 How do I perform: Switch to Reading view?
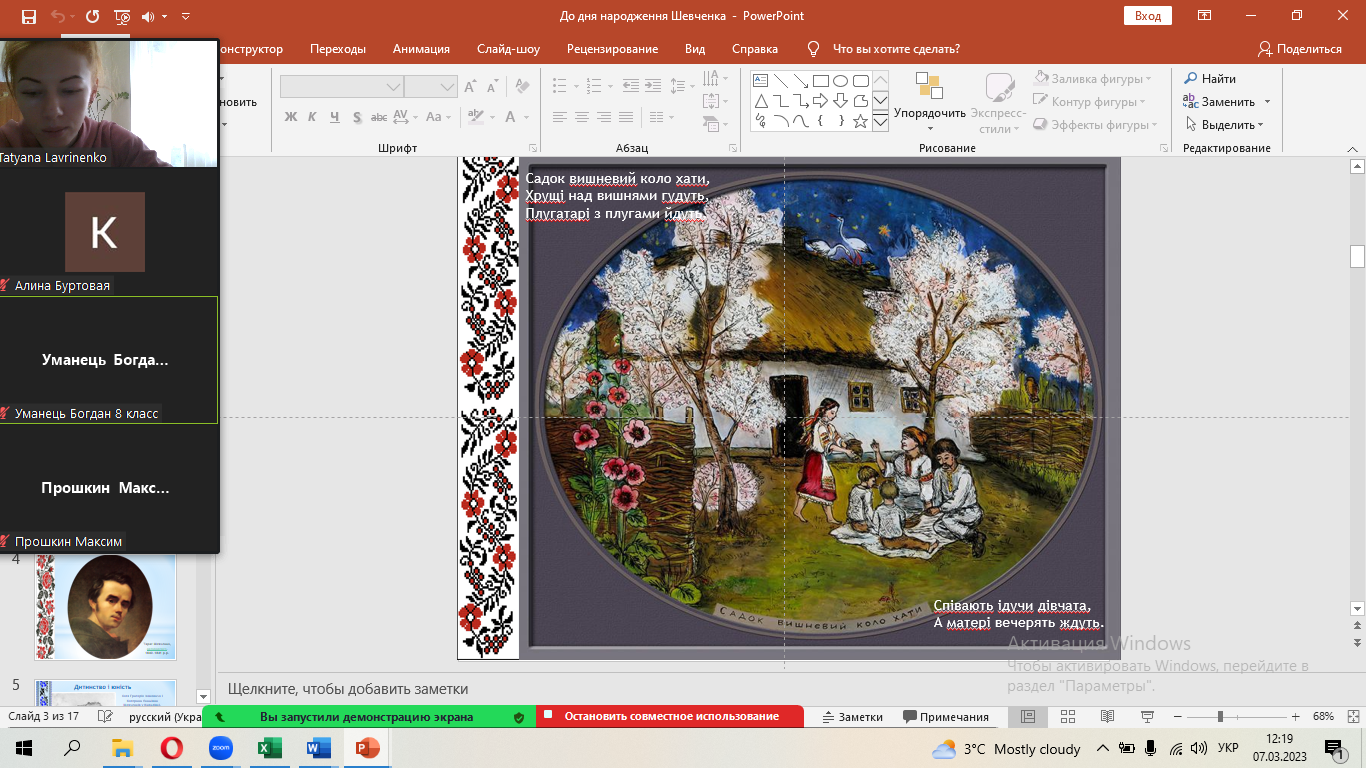pos(1107,717)
